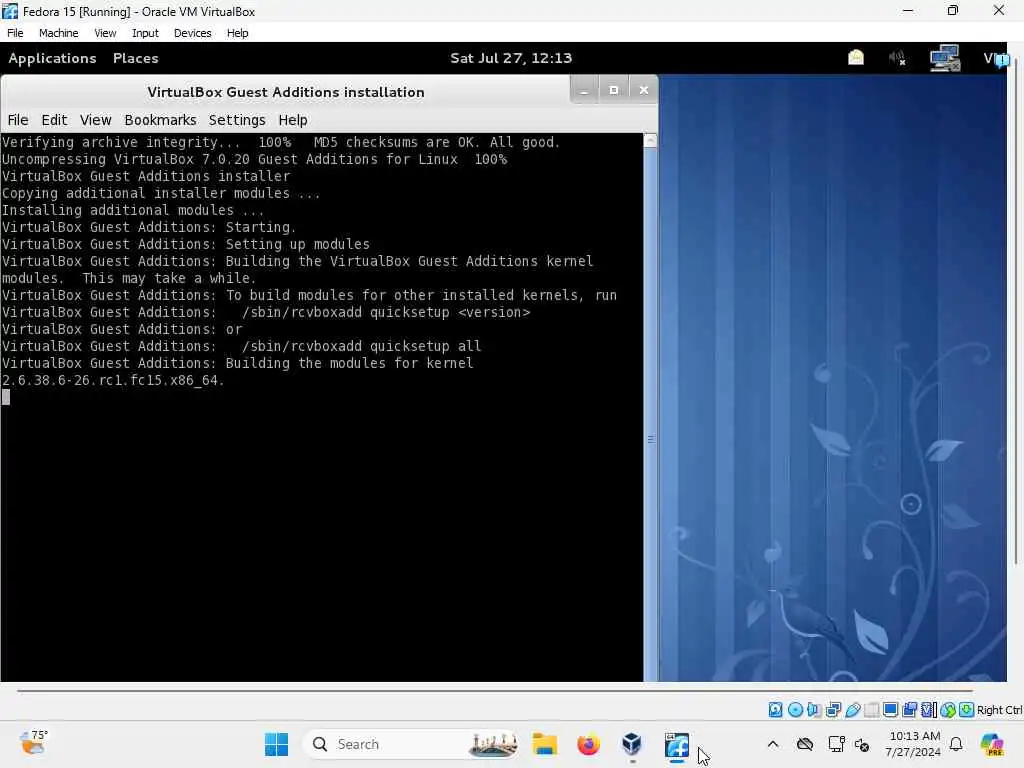This screenshot has width=1024, height=768.
Task: Click the Fedora 15 VirtualBox title bar icon
Action: click(10, 11)
